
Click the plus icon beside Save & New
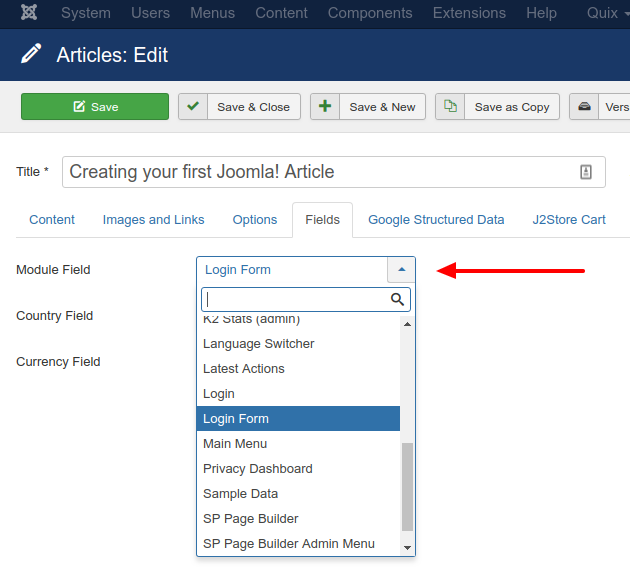(325, 106)
